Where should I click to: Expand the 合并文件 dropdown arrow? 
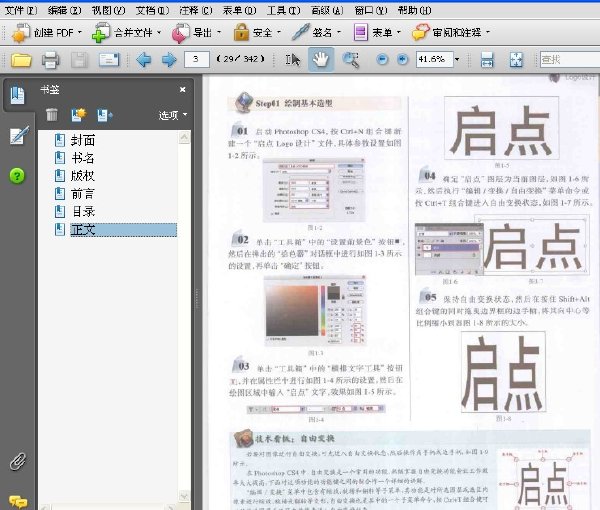(x=159, y=33)
